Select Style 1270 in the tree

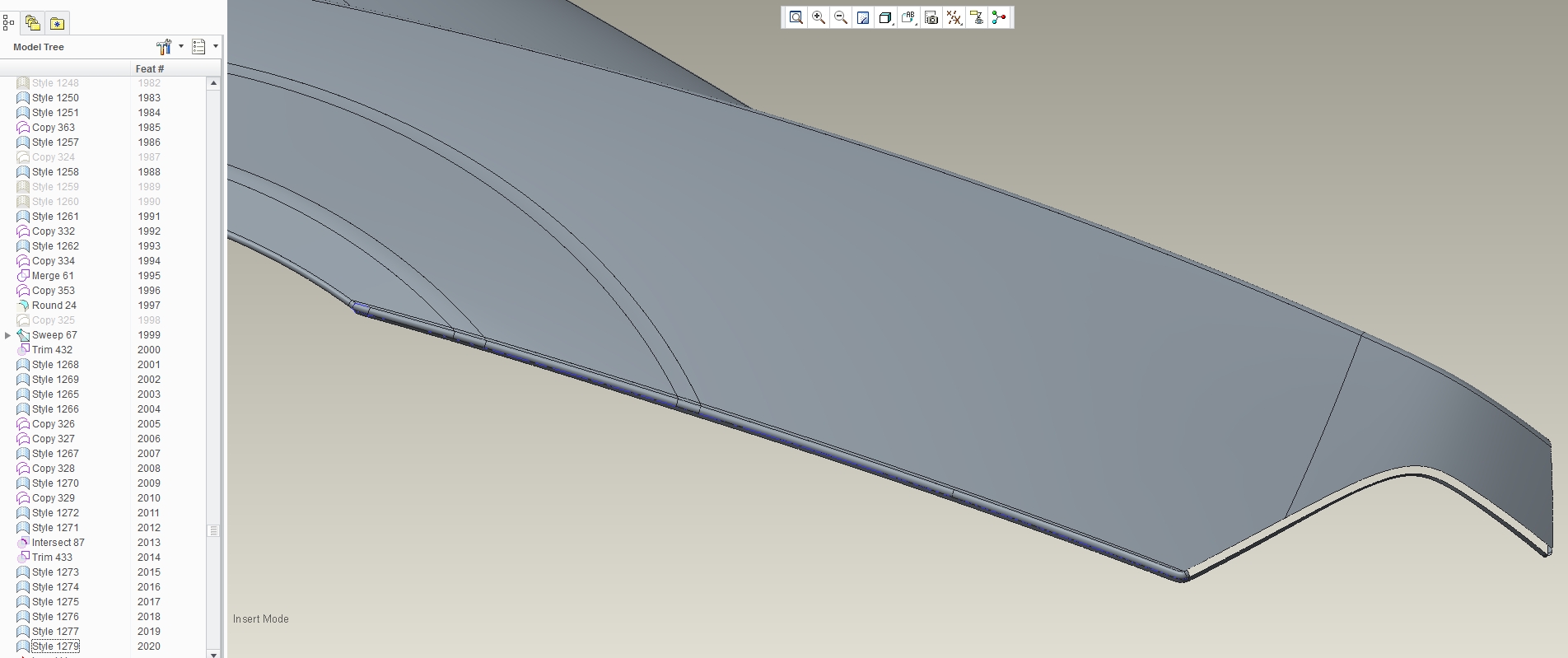[55, 483]
